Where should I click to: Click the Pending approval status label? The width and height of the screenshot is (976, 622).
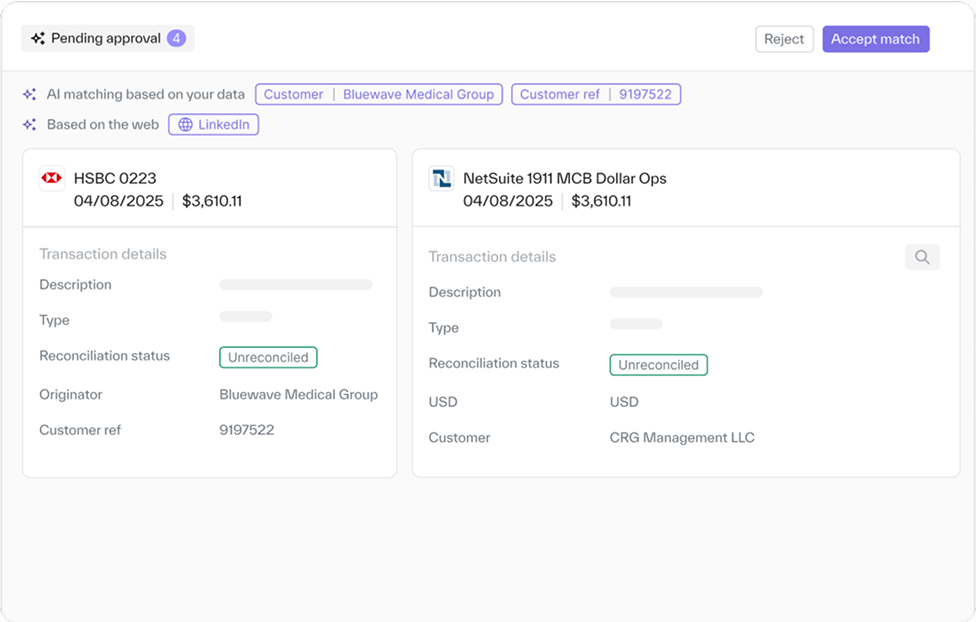[105, 39]
